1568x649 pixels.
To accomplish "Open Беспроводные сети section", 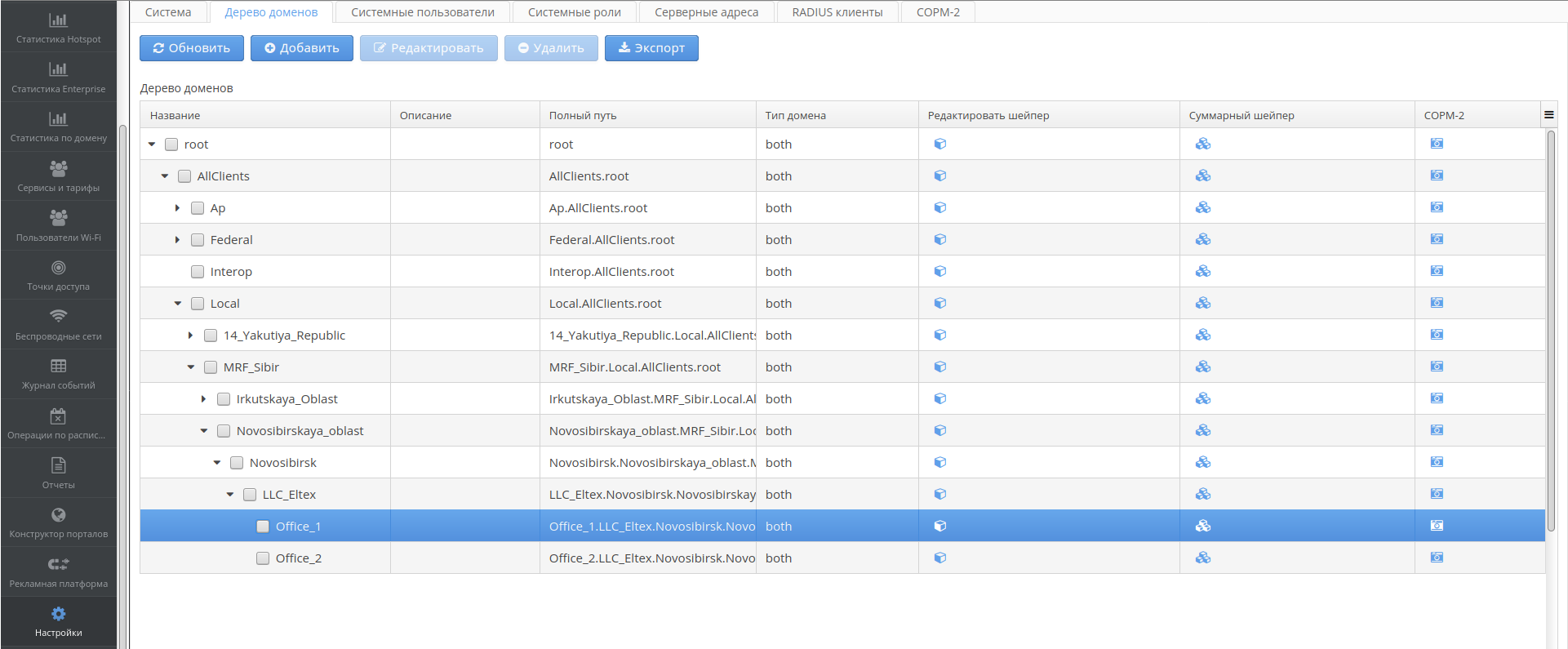I will point(59,325).
